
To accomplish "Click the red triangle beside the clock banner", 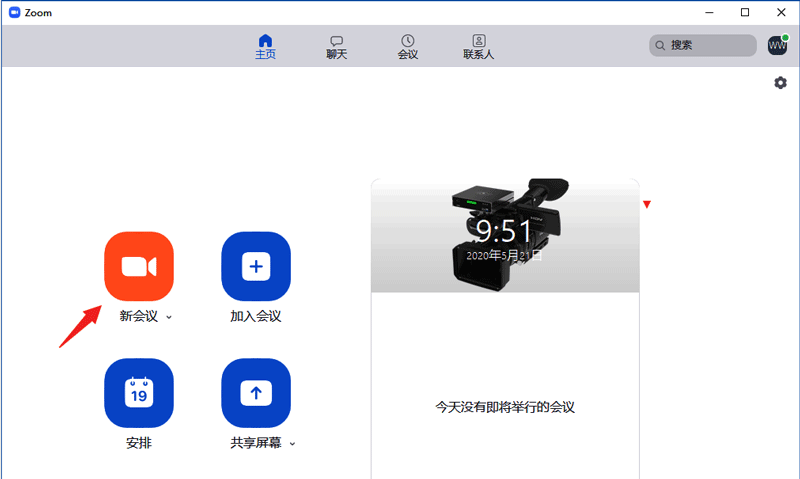I will pyautogui.click(x=647, y=205).
